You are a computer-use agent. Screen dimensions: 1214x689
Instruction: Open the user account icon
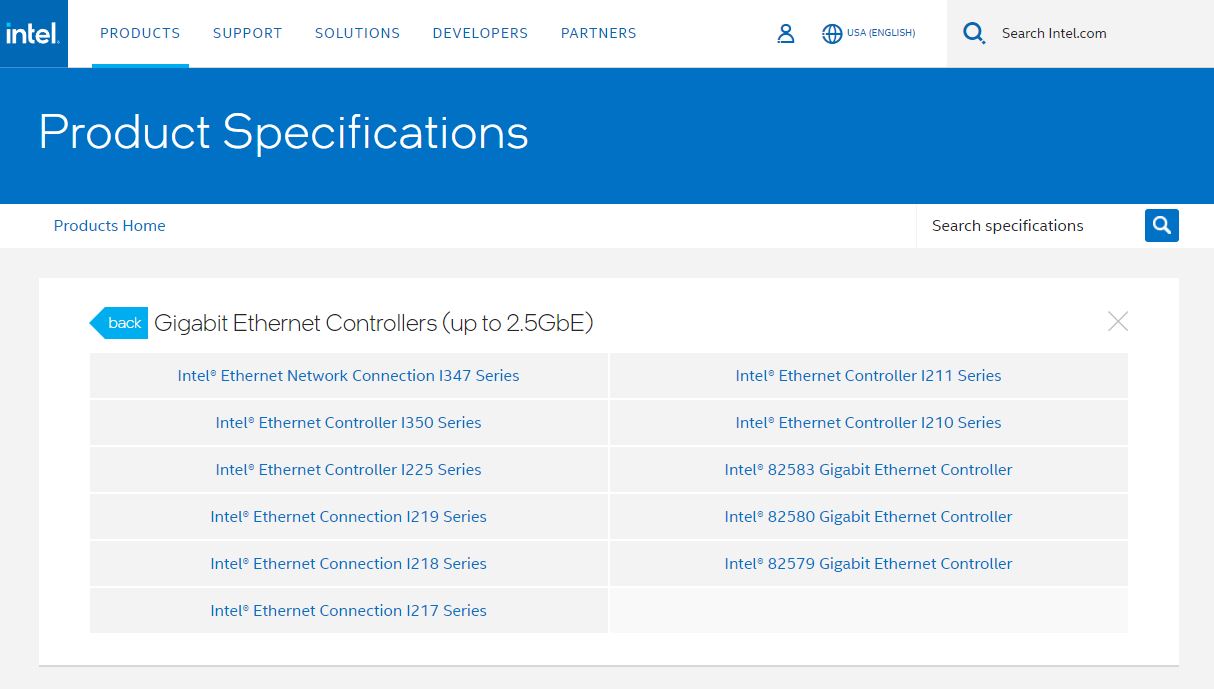click(786, 34)
